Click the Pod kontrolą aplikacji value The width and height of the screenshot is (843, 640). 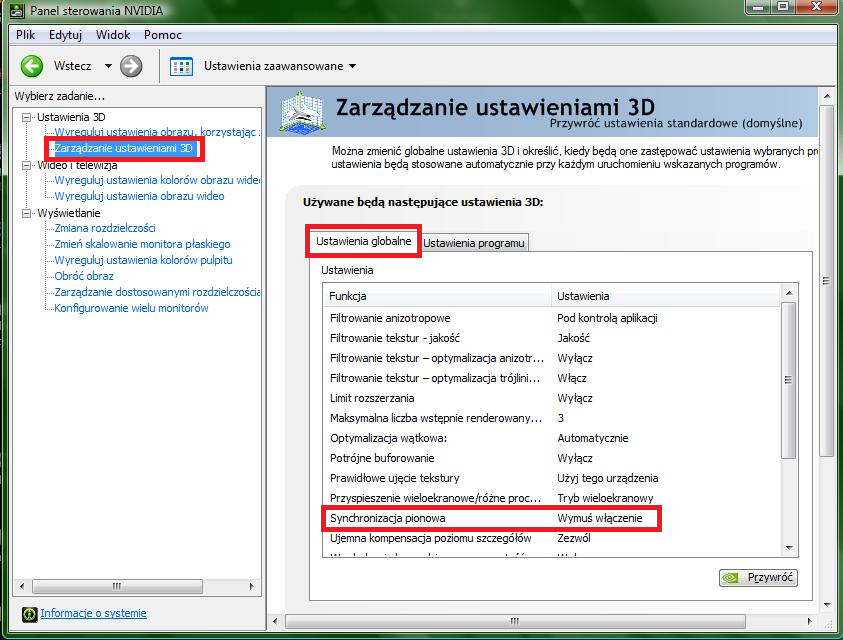click(607, 318)
